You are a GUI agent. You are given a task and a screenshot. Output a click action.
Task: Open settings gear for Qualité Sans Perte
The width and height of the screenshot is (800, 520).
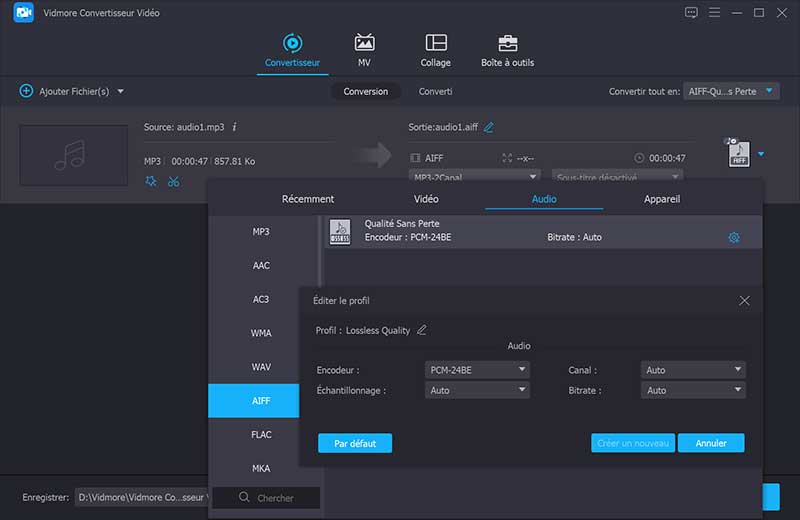pyautogui.click(x=734, y=237)
